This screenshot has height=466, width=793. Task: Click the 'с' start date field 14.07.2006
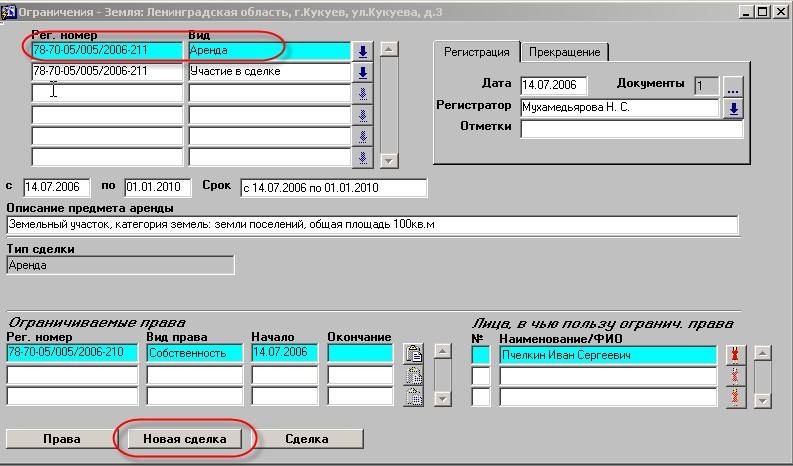pyautogui.click(x=57, y=187)
